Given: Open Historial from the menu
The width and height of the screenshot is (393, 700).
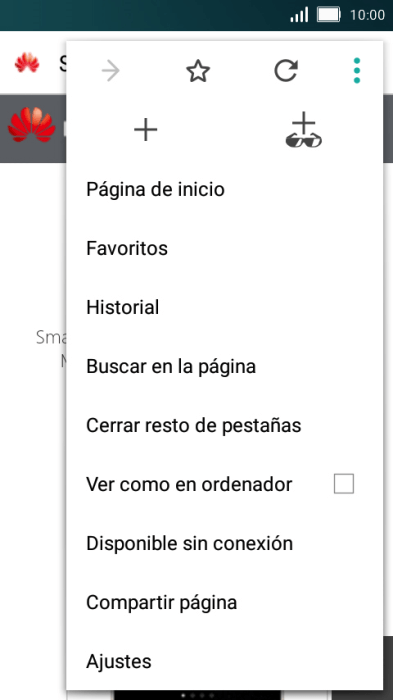Looking at the screenshot, I should pyautogui.click(x=225, y=307).
